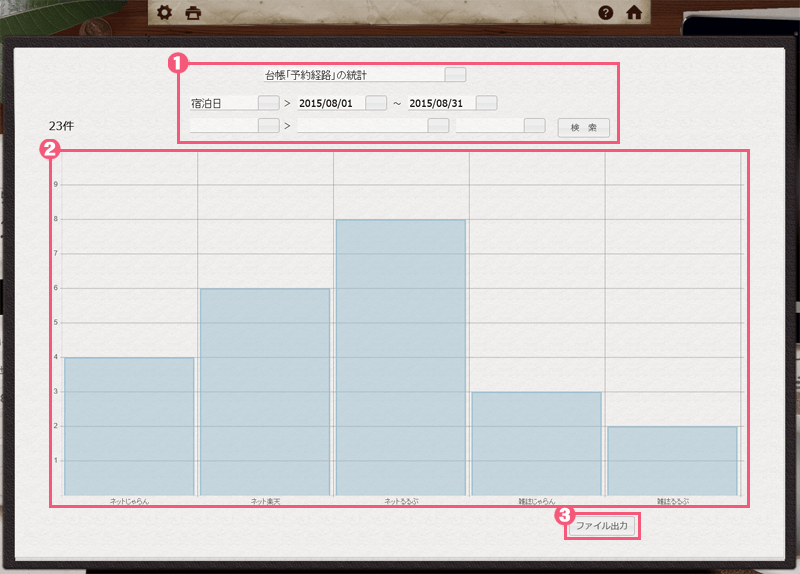Click the tallest ネットるるぶ bar

click(x=401, y=357)
